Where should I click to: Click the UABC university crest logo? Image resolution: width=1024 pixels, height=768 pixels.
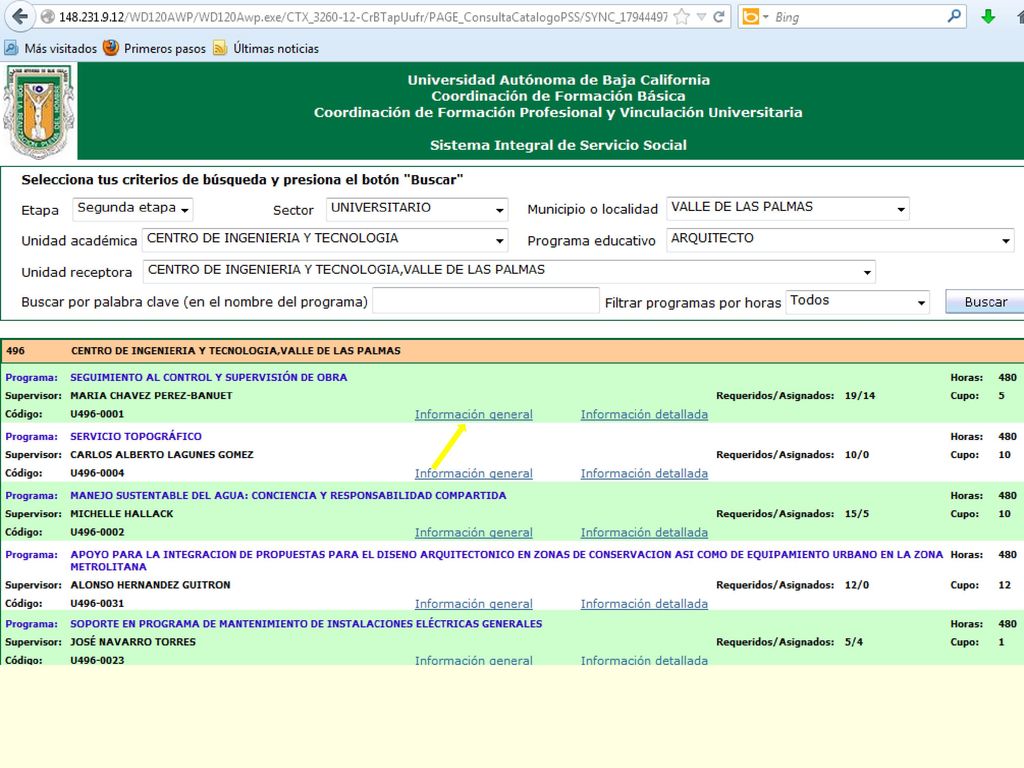tap(38, 112)
